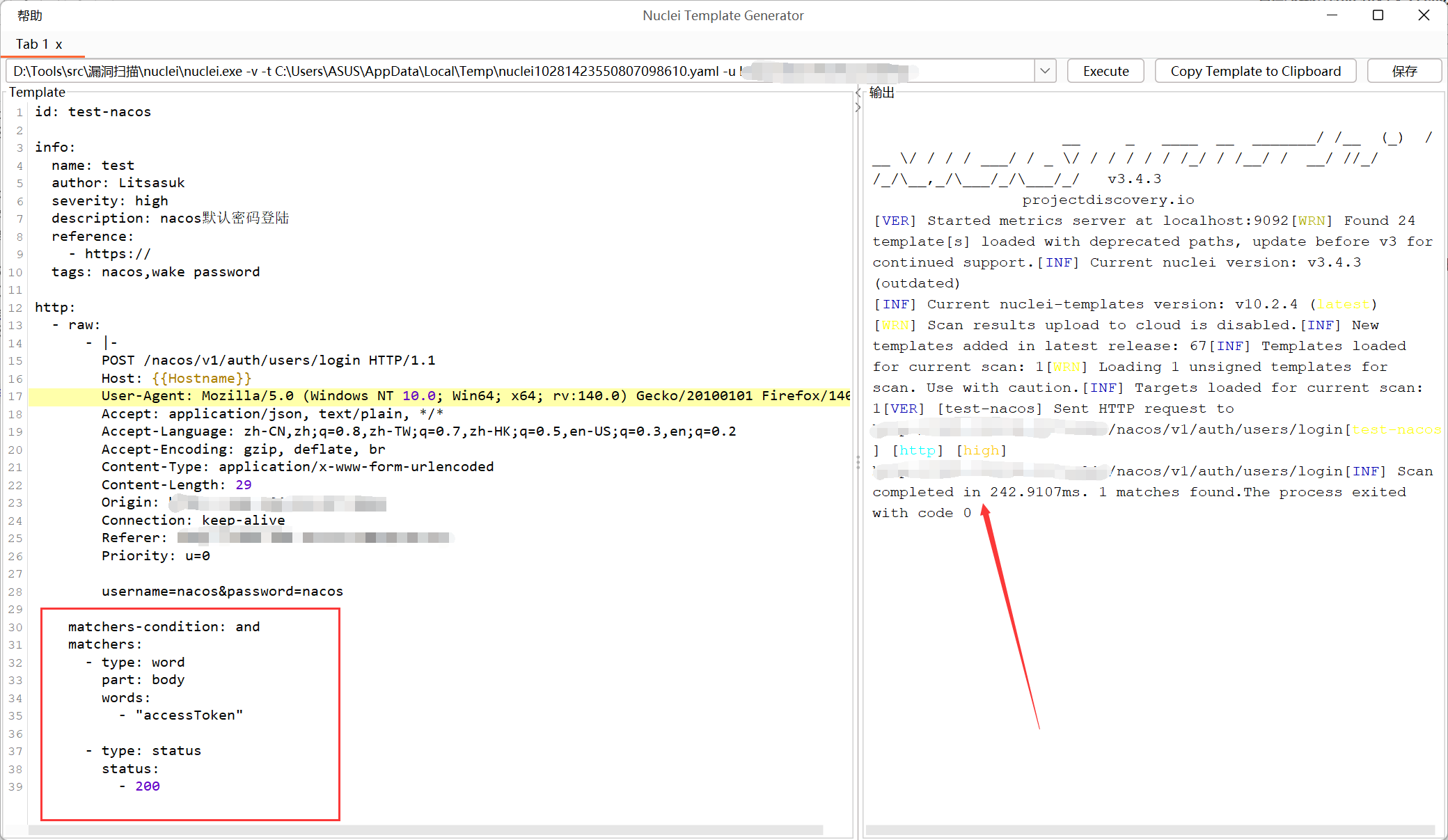Maximize the Nuclei Template Generator window

click(x=1378, y=15)
